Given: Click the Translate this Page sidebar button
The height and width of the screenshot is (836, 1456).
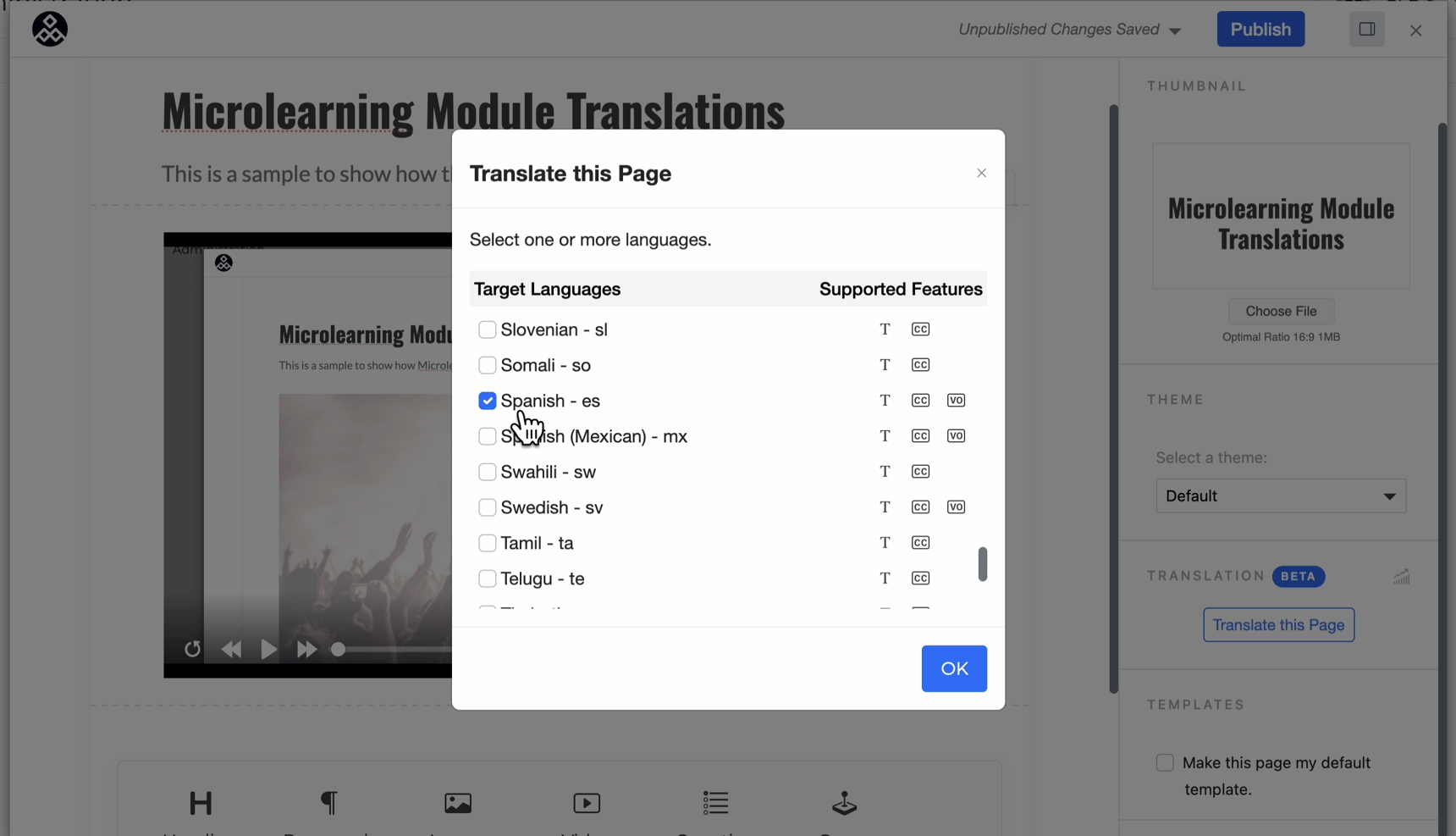Looking at the screenshot, I should pyautogui.click(x=1278, y=625).
